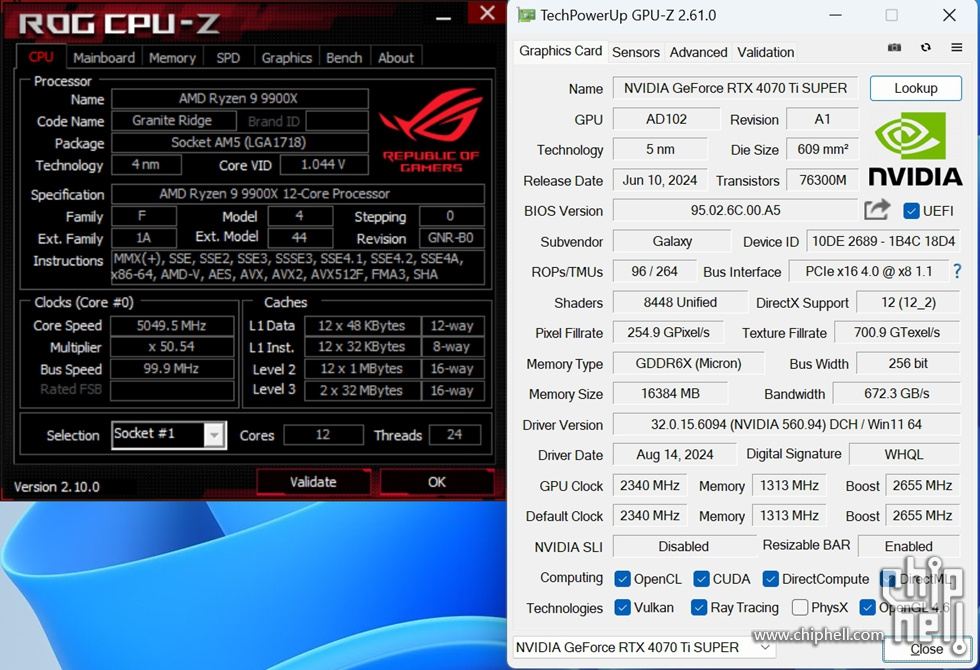Open the GPU-Z hamburger menu
Image resolution: width=980 pixels, height=670 pixels.
[x=956, y=48]
